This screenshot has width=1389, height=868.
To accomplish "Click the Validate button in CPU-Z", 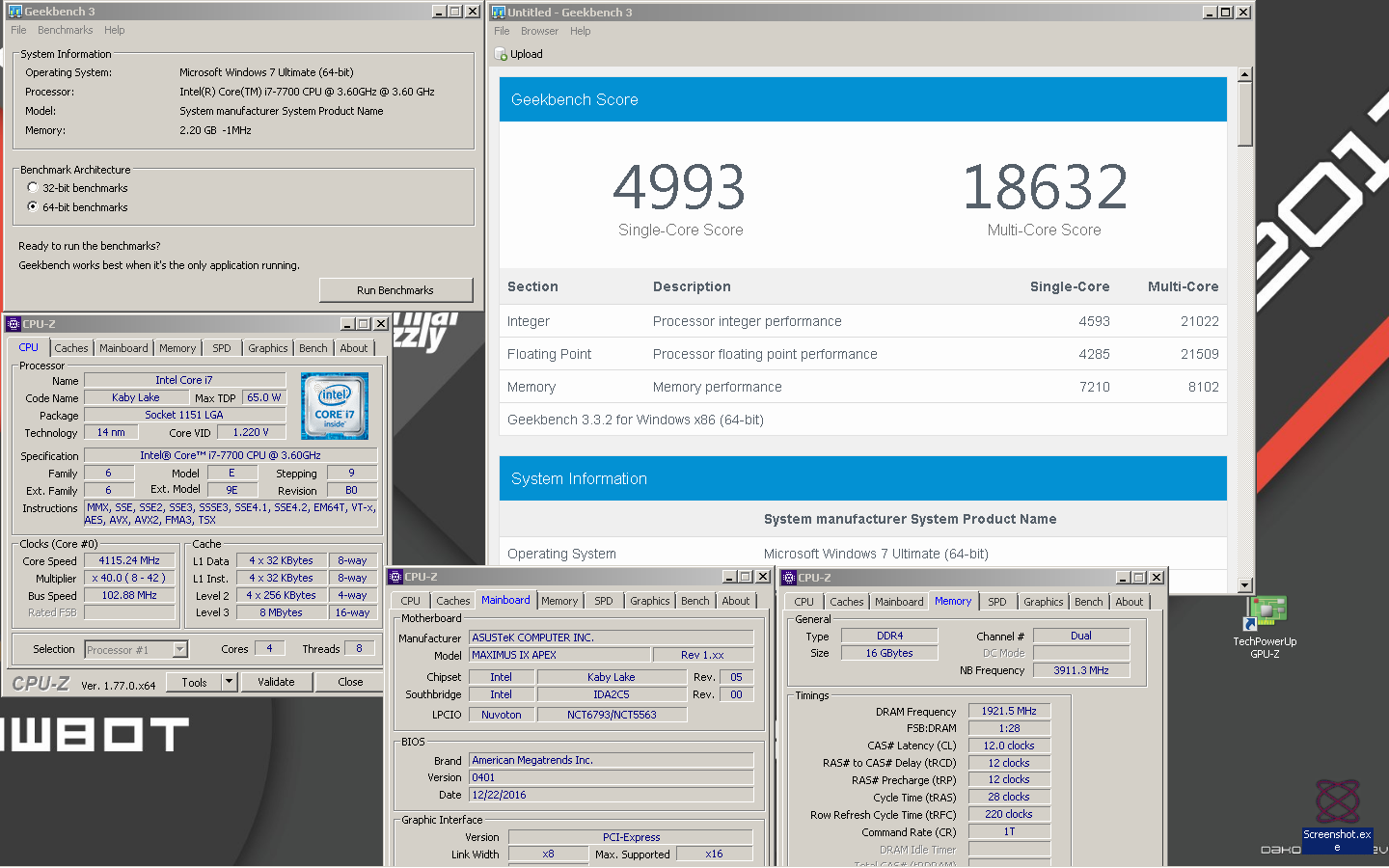I will 276,682.
